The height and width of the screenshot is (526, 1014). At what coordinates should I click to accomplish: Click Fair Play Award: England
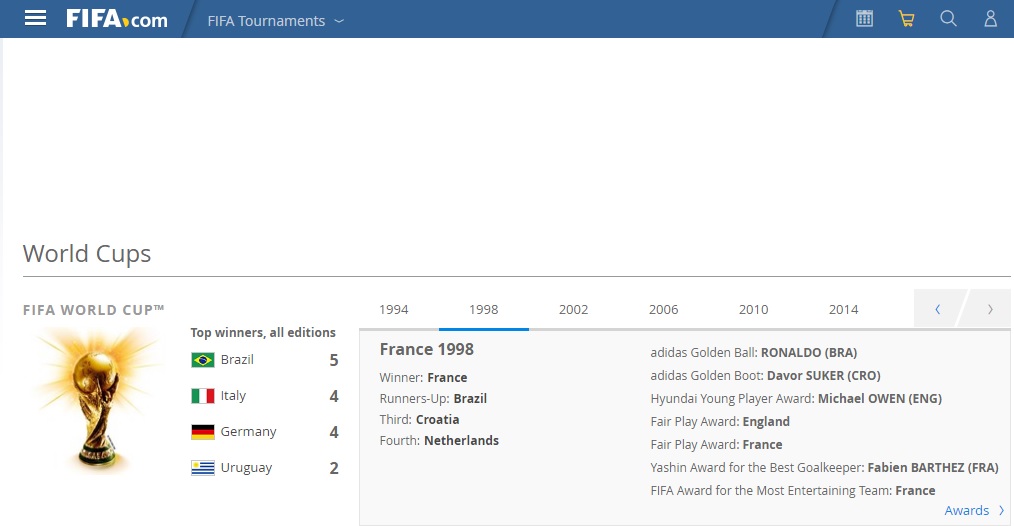720,422
